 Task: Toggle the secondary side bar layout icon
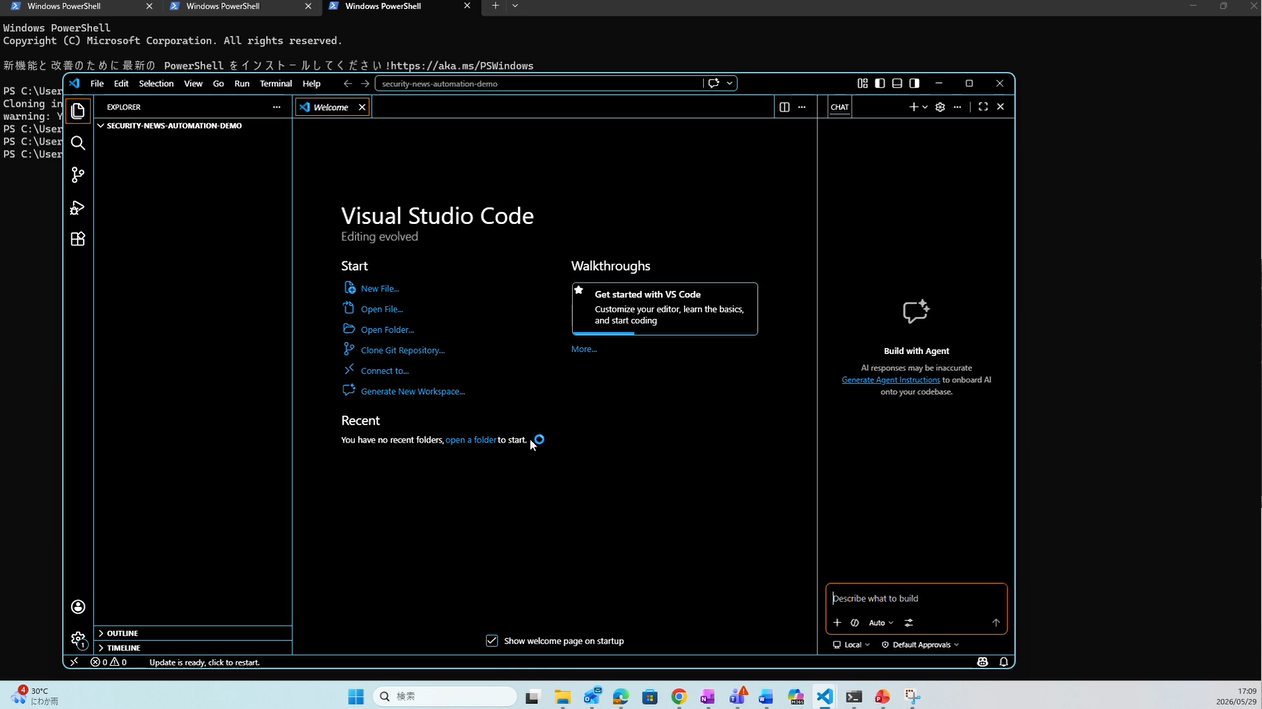914,83
